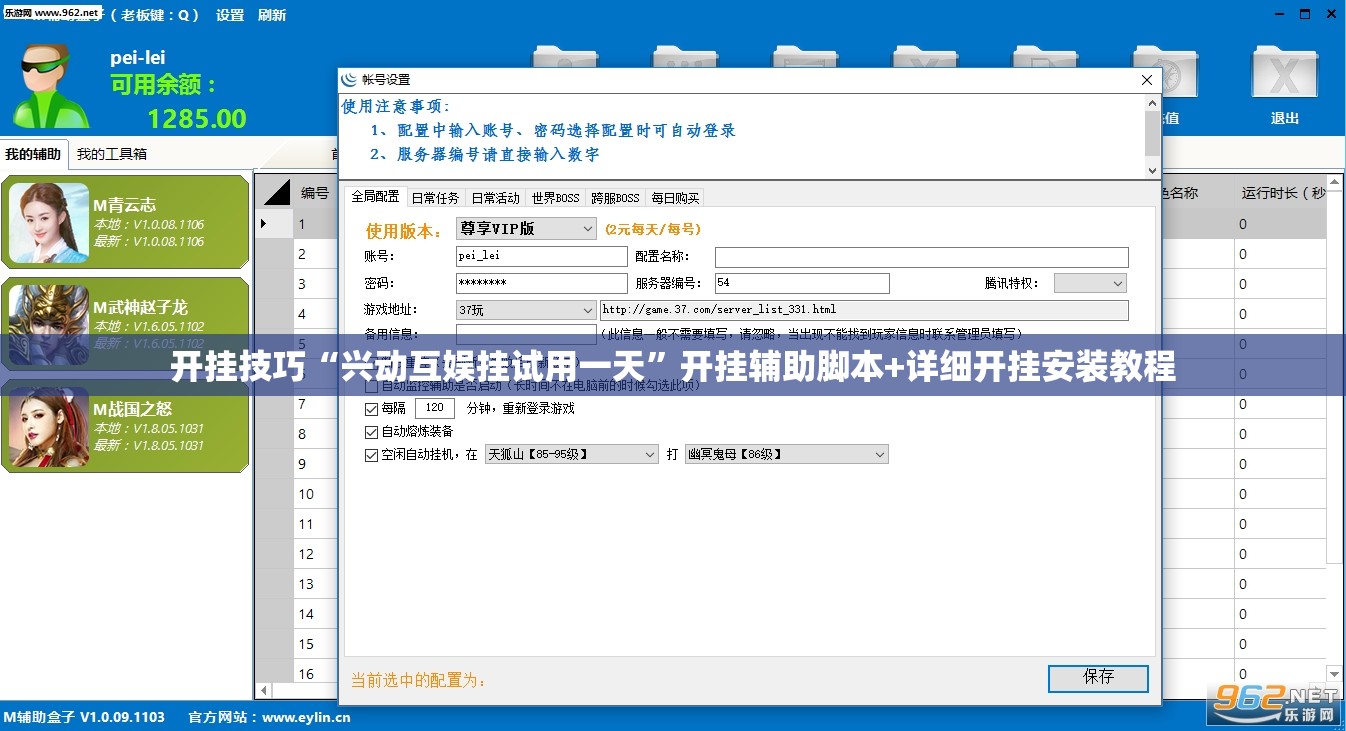Screen dimensions: 1346x731
Task: Click the table corner select-all triangle
Action: click(x=275, y=192)
